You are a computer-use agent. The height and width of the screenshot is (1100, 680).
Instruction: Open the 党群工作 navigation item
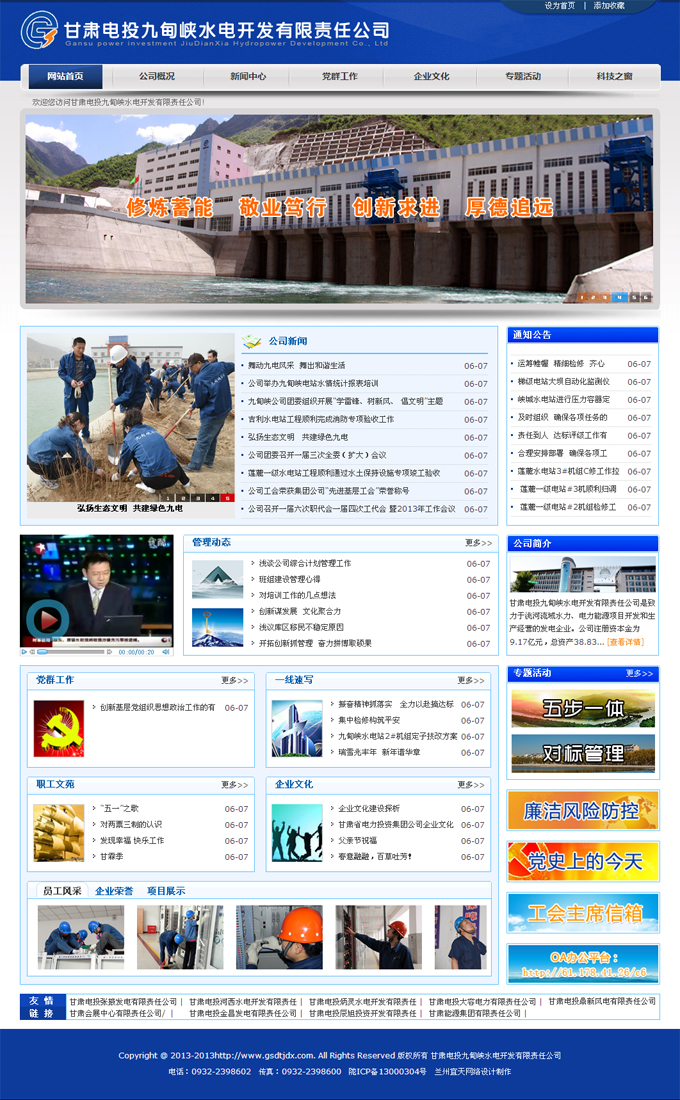340,76
